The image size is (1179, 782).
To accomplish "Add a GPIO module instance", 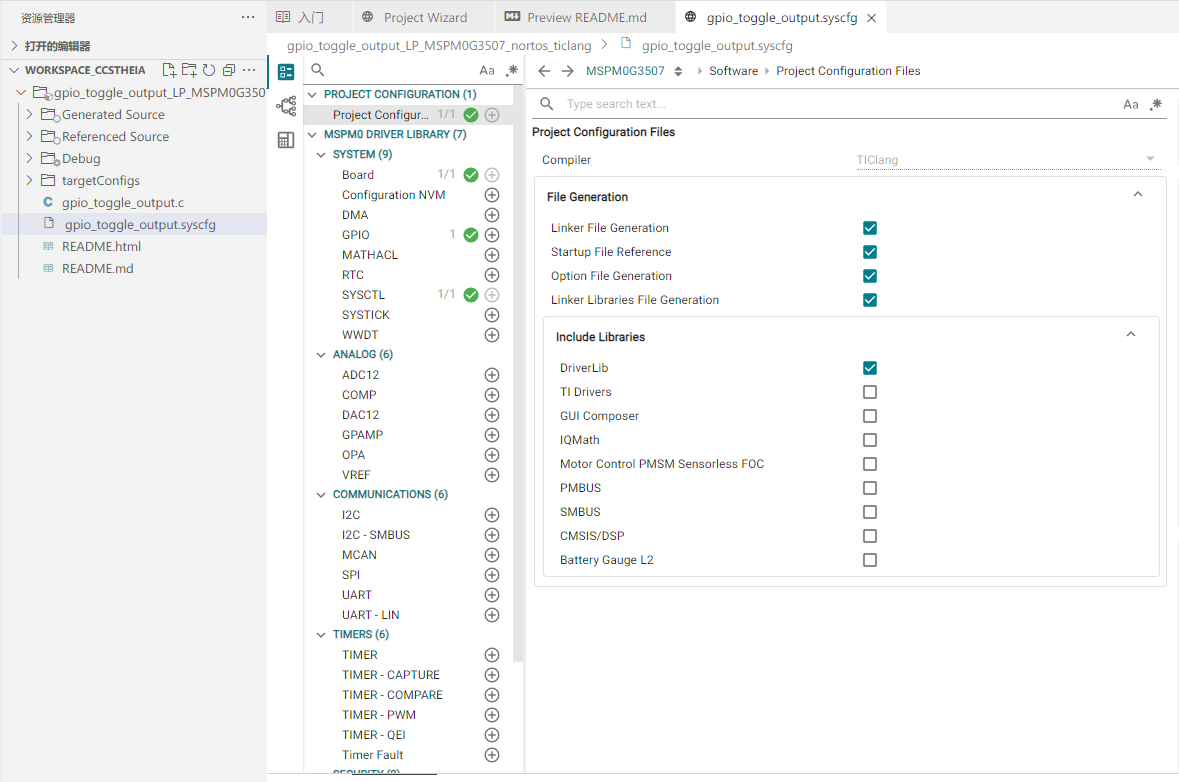I will (x=492, y=235).
